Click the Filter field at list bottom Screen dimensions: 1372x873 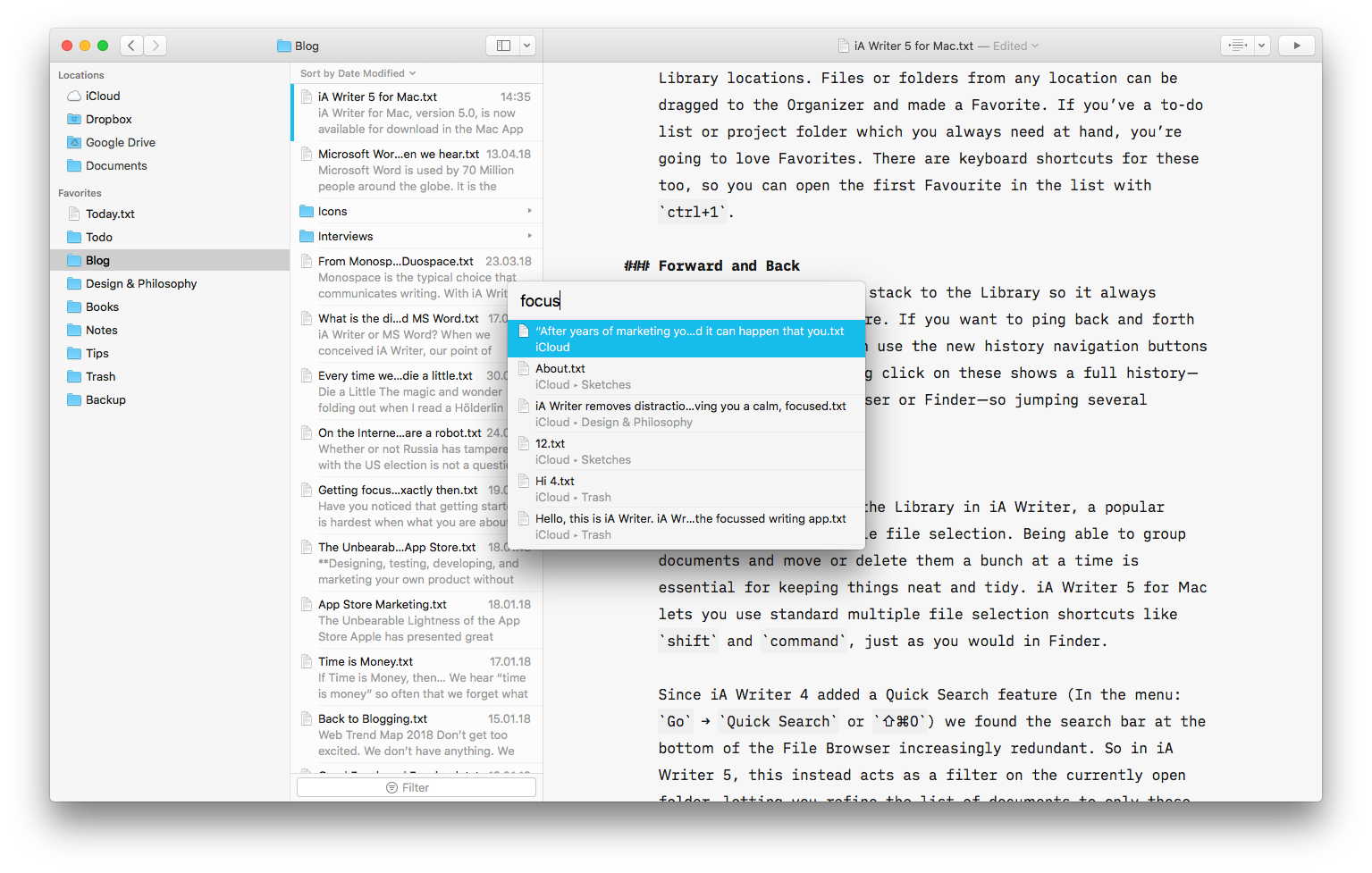click(x=417, y=787)
